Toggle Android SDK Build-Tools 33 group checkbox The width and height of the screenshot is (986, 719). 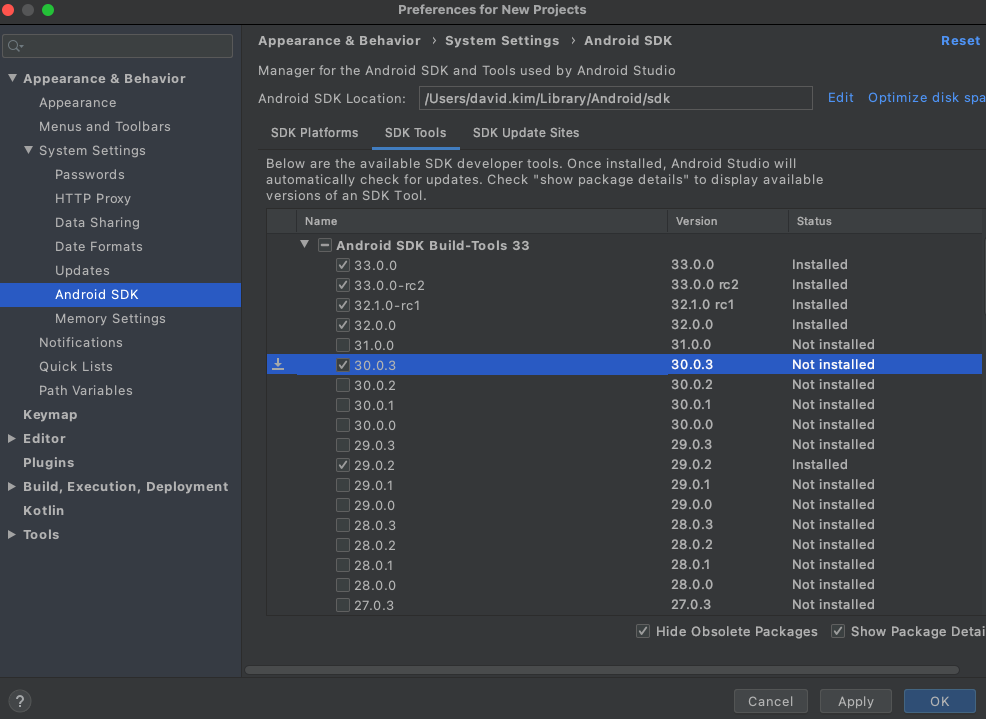pos(324,245)
